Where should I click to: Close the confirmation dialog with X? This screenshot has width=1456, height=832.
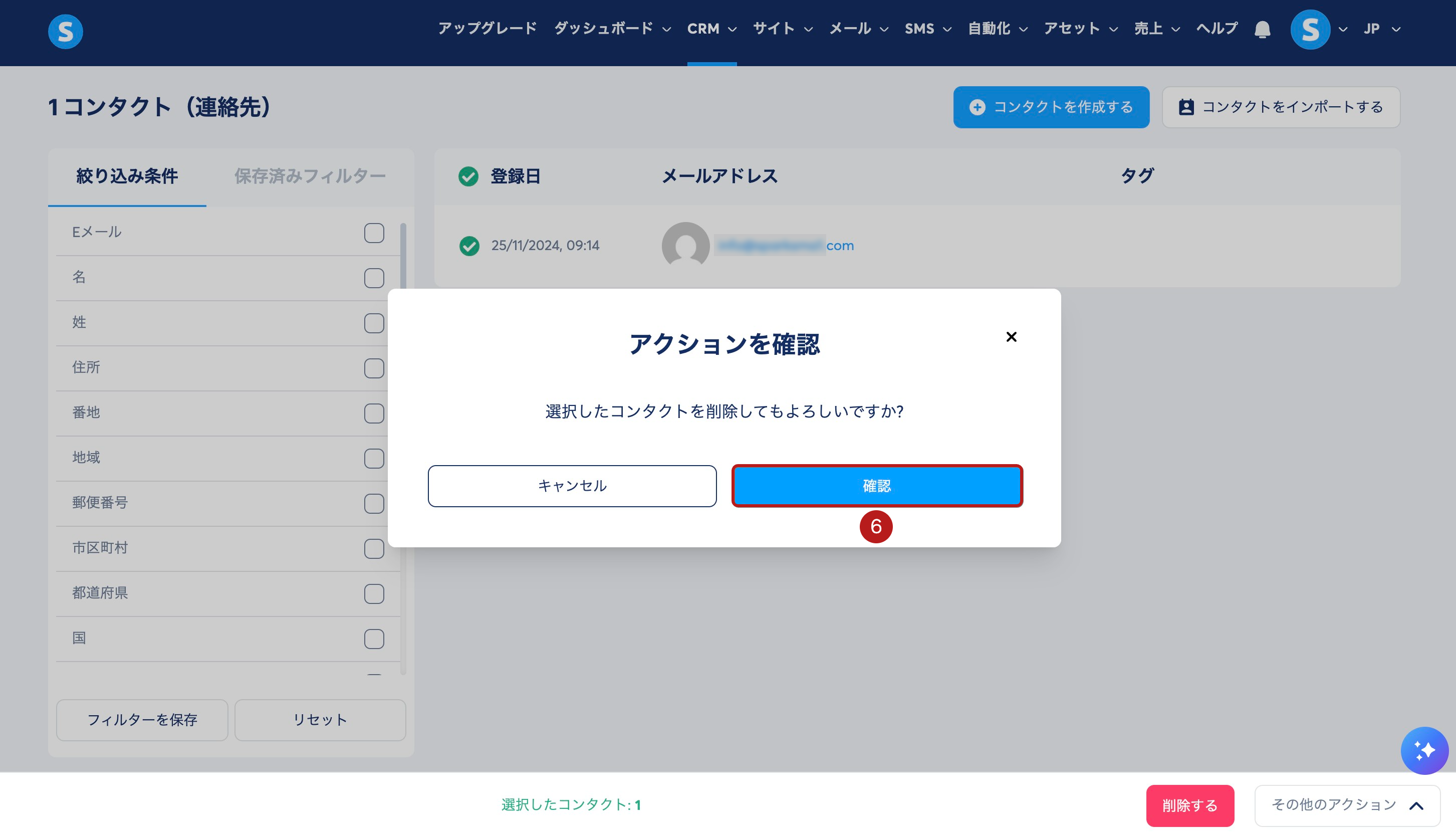[x=1011, y=337]
